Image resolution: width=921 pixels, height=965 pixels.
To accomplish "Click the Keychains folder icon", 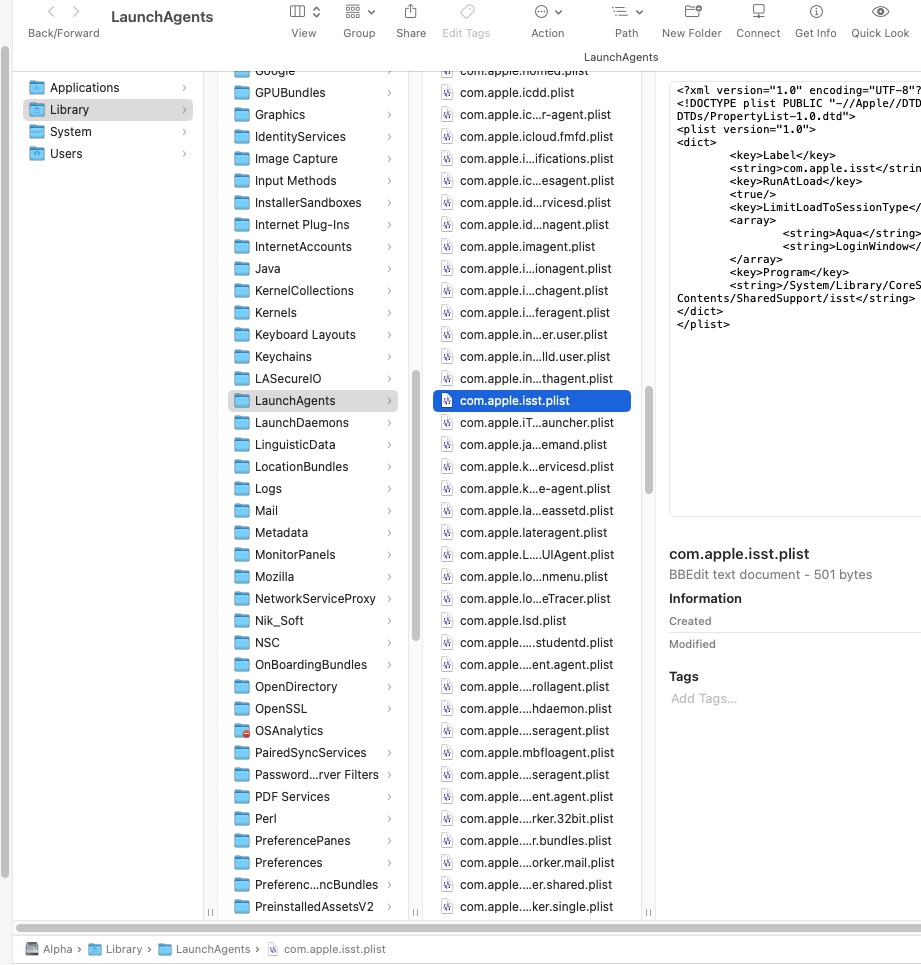I will tap(242, 357).
